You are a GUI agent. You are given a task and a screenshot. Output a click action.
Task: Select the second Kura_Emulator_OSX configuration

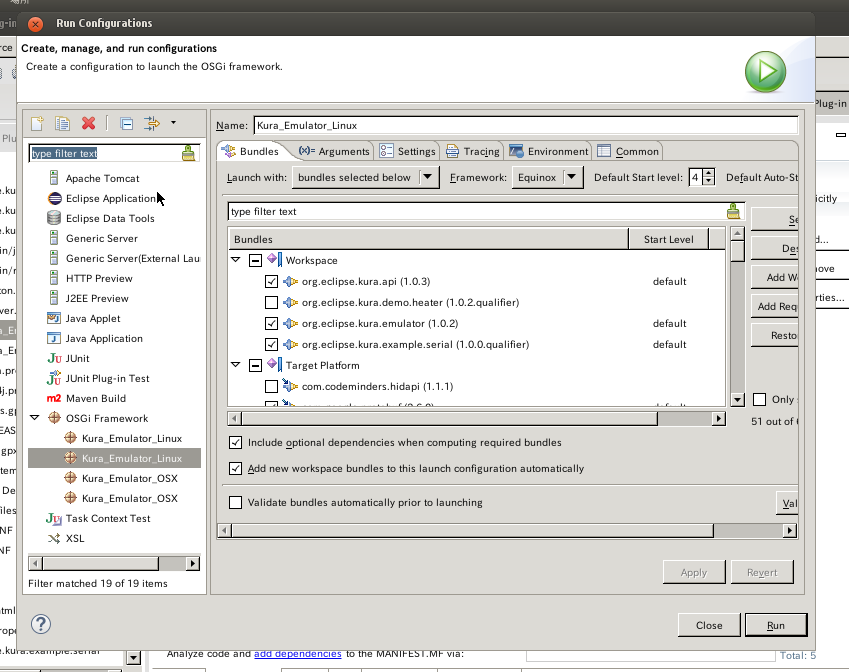[x=129, y=498]
